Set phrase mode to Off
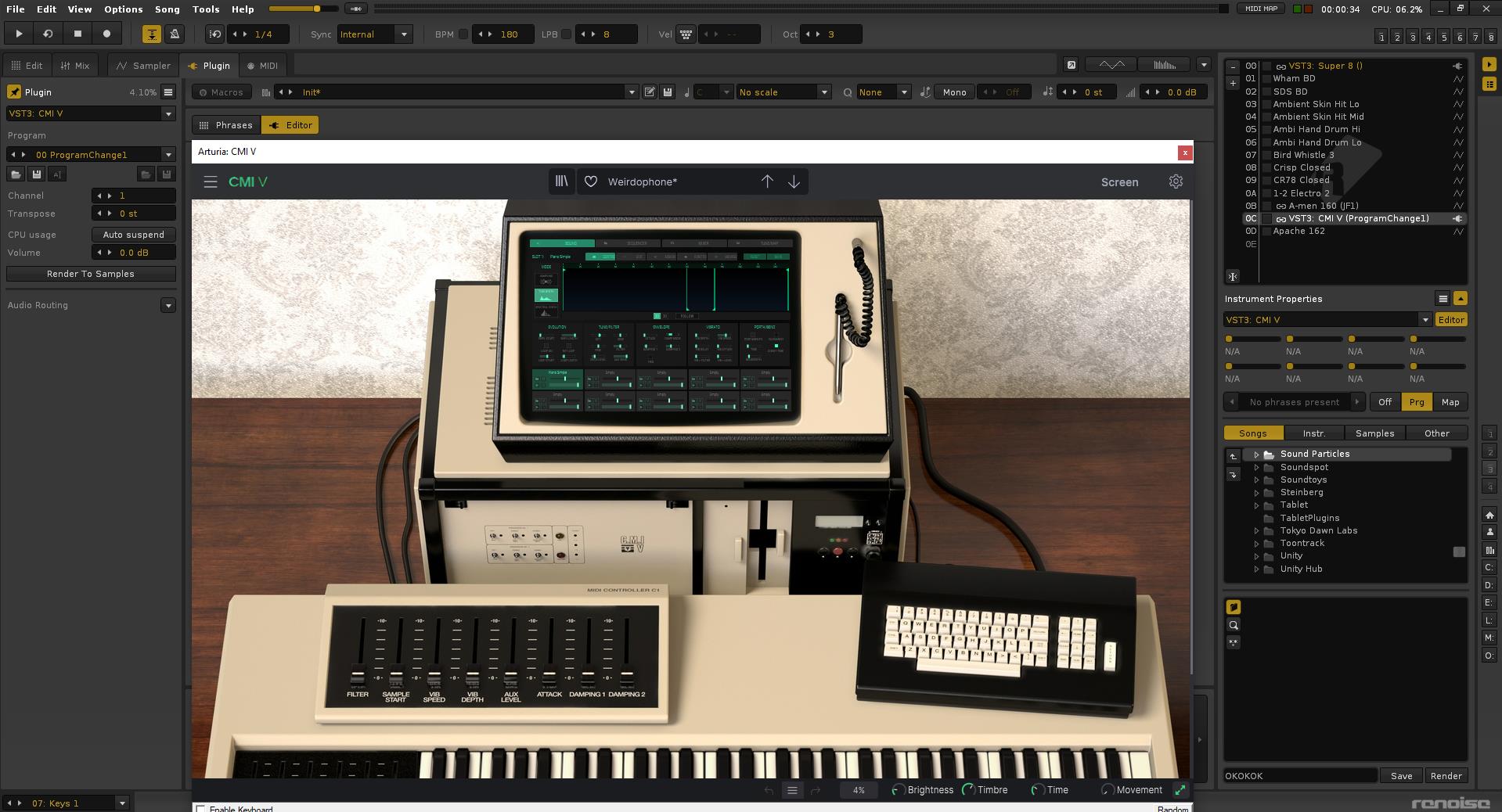The image size is (1502, 812). (x=1385, y=402)
